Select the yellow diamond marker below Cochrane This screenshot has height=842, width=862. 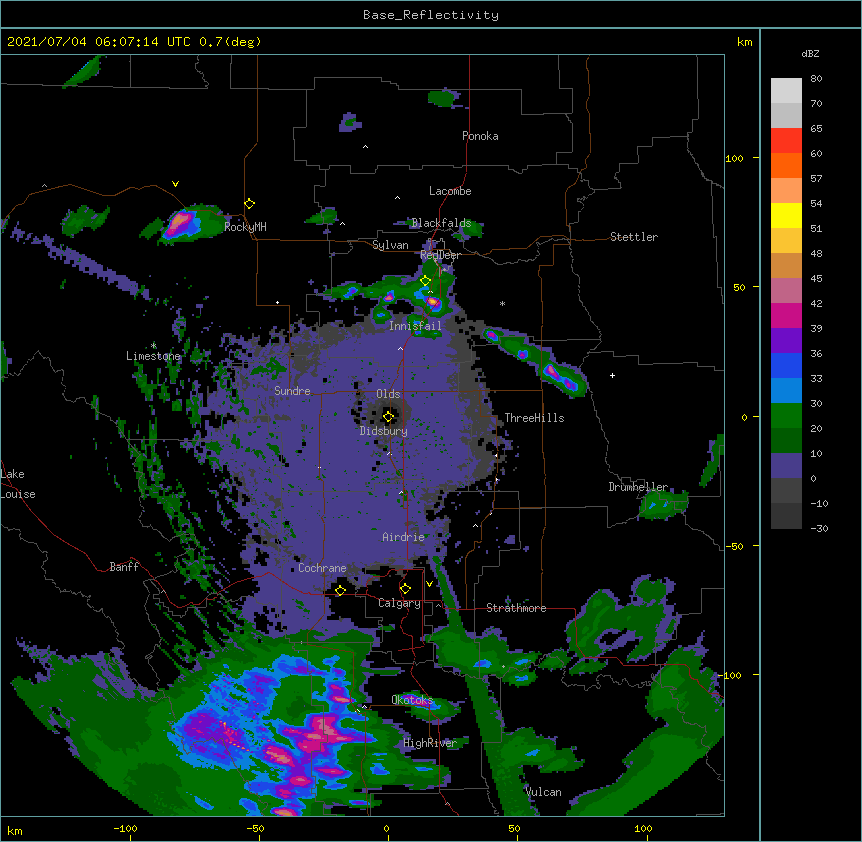(340, 590)
